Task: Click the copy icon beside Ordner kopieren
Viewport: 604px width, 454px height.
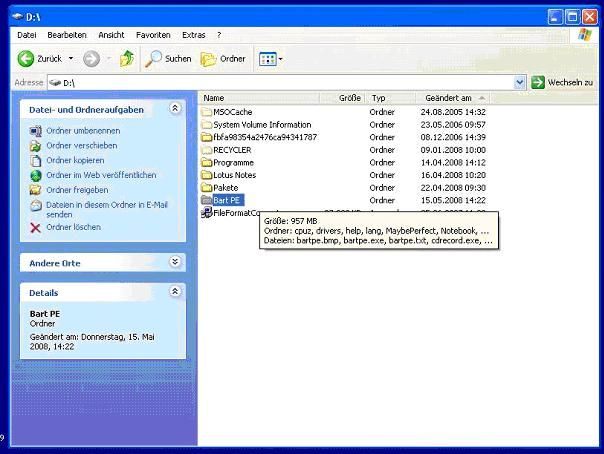Action: [x=36, y=161]
